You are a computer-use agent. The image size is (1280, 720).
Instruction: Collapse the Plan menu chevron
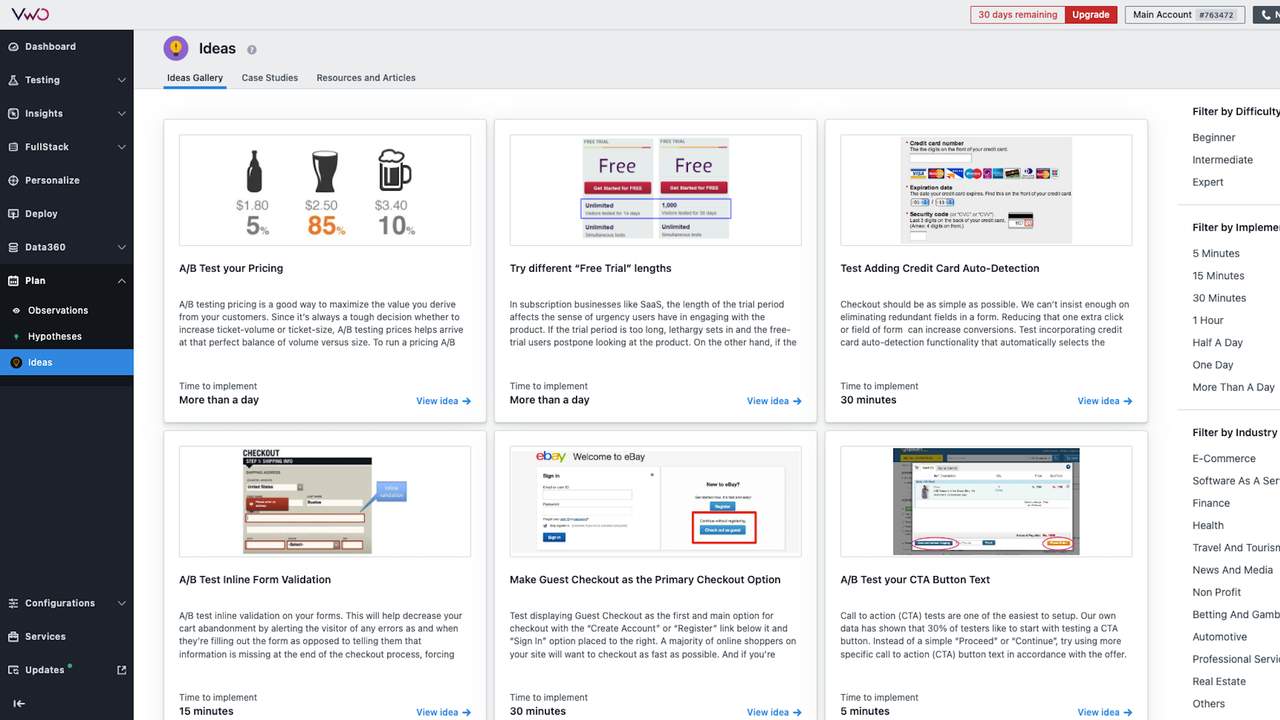click(122, 281)
